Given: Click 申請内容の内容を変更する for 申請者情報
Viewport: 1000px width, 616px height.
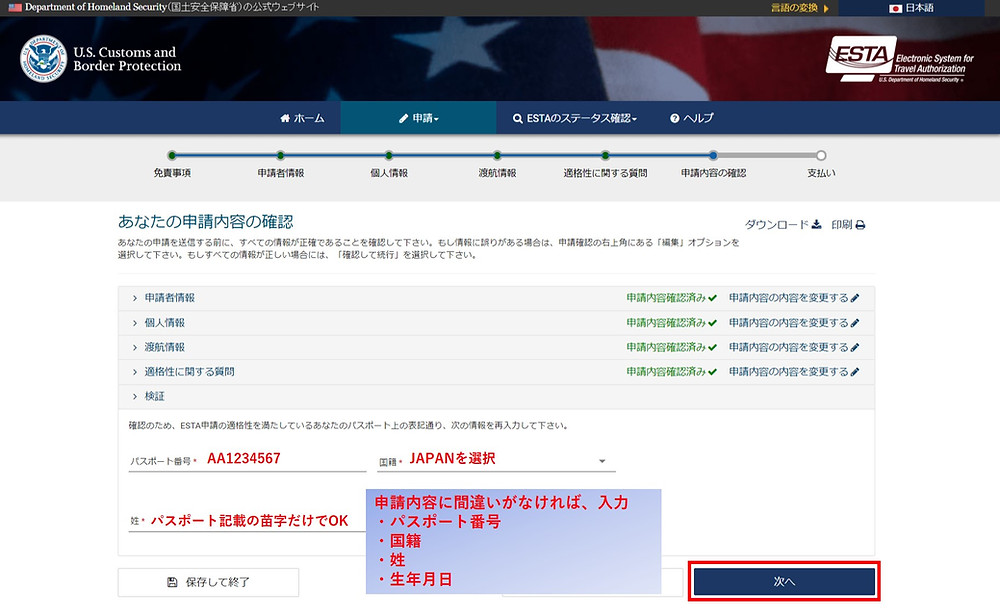Looking at the screenshot, I should (x=794, y=298).
